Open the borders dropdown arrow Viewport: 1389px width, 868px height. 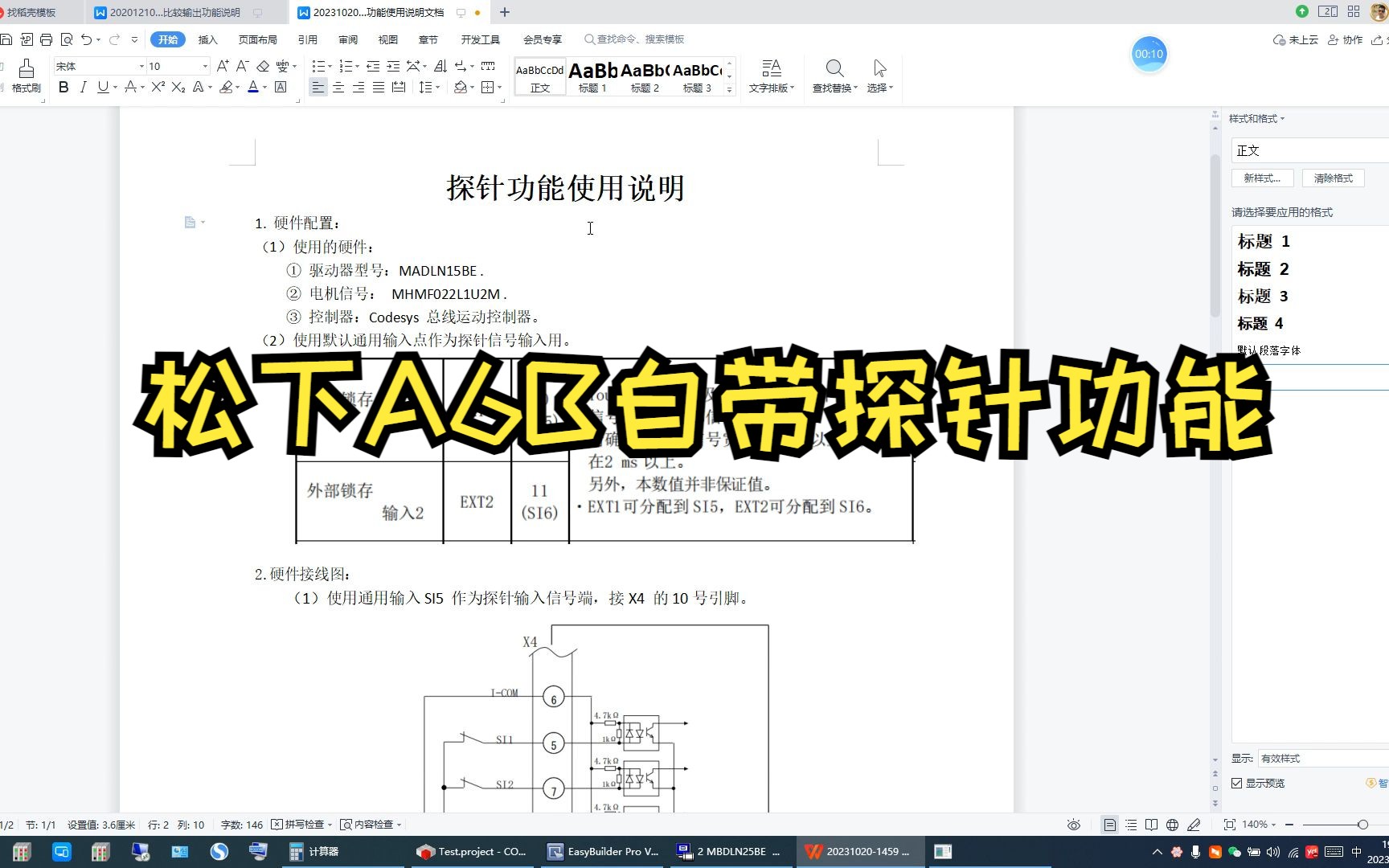pos(499,87)
